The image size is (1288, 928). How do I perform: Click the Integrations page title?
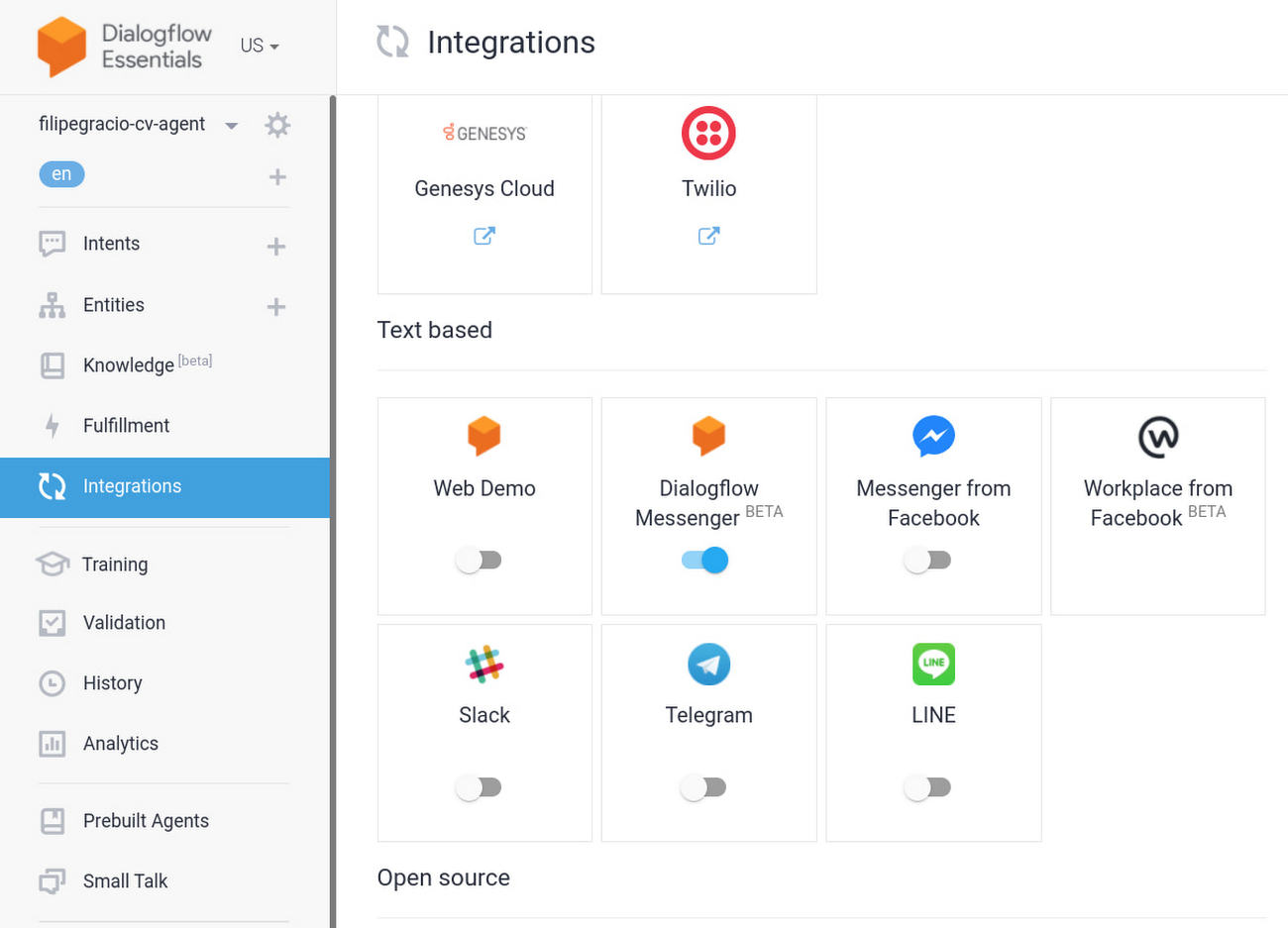tap(511, 43)
